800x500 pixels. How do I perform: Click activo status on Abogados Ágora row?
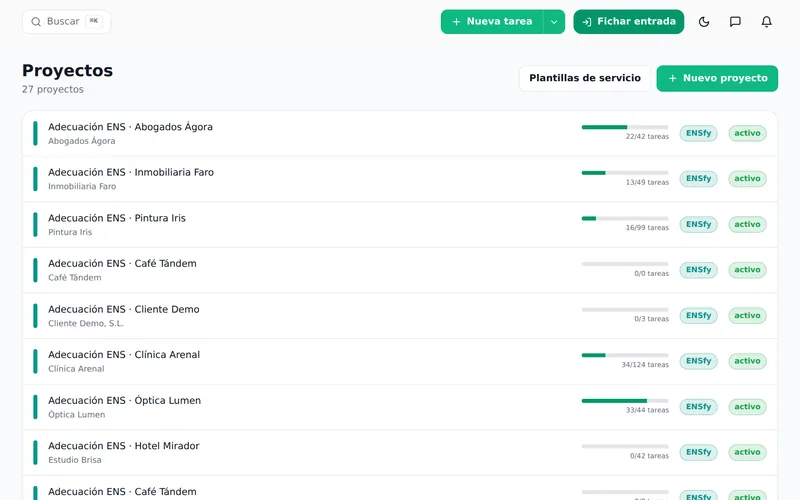click(x=747, y=133)
